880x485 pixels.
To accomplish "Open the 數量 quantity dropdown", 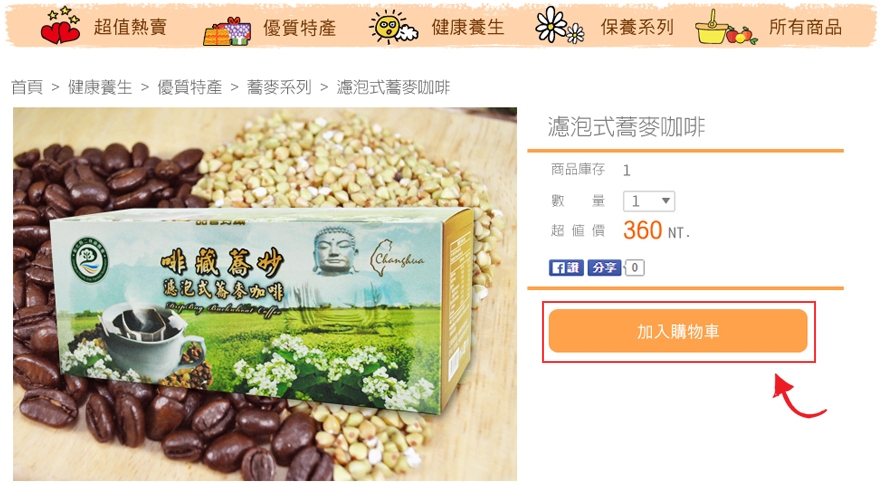I will click(649, 201).
